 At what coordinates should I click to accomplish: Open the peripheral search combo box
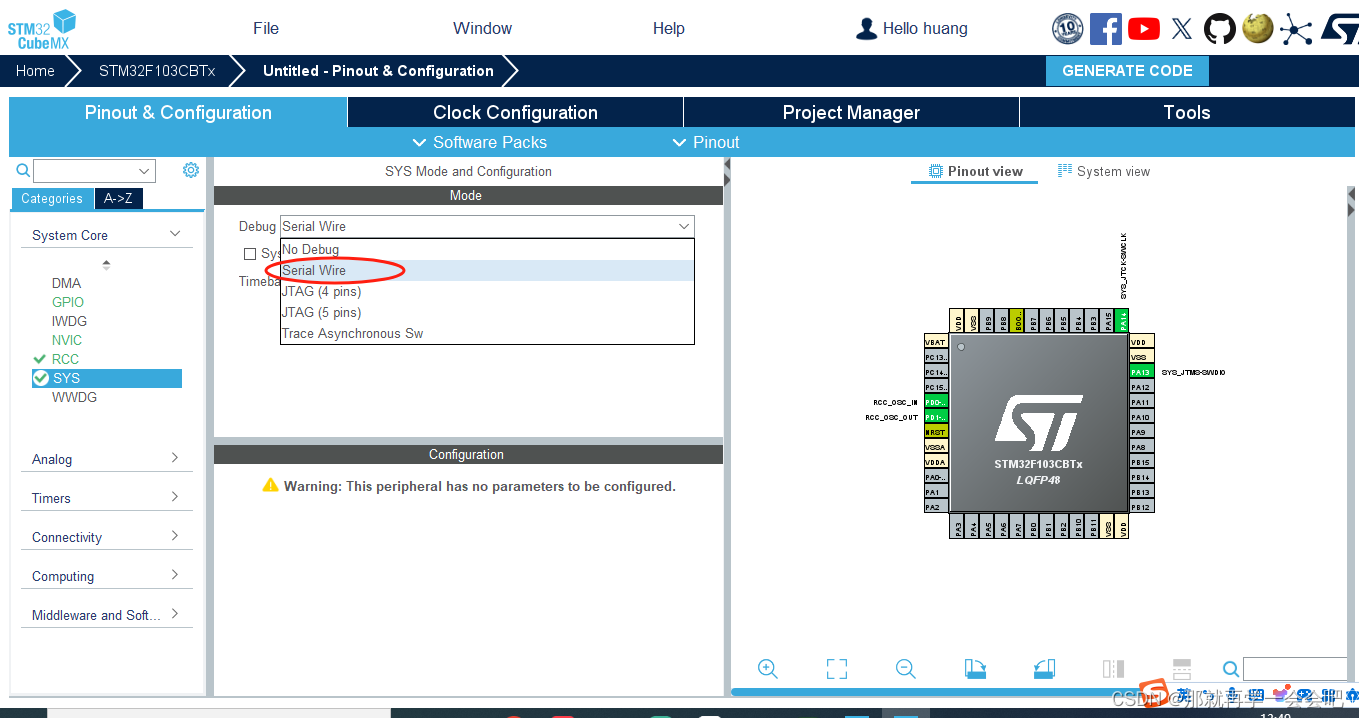(x=95, y=171)
